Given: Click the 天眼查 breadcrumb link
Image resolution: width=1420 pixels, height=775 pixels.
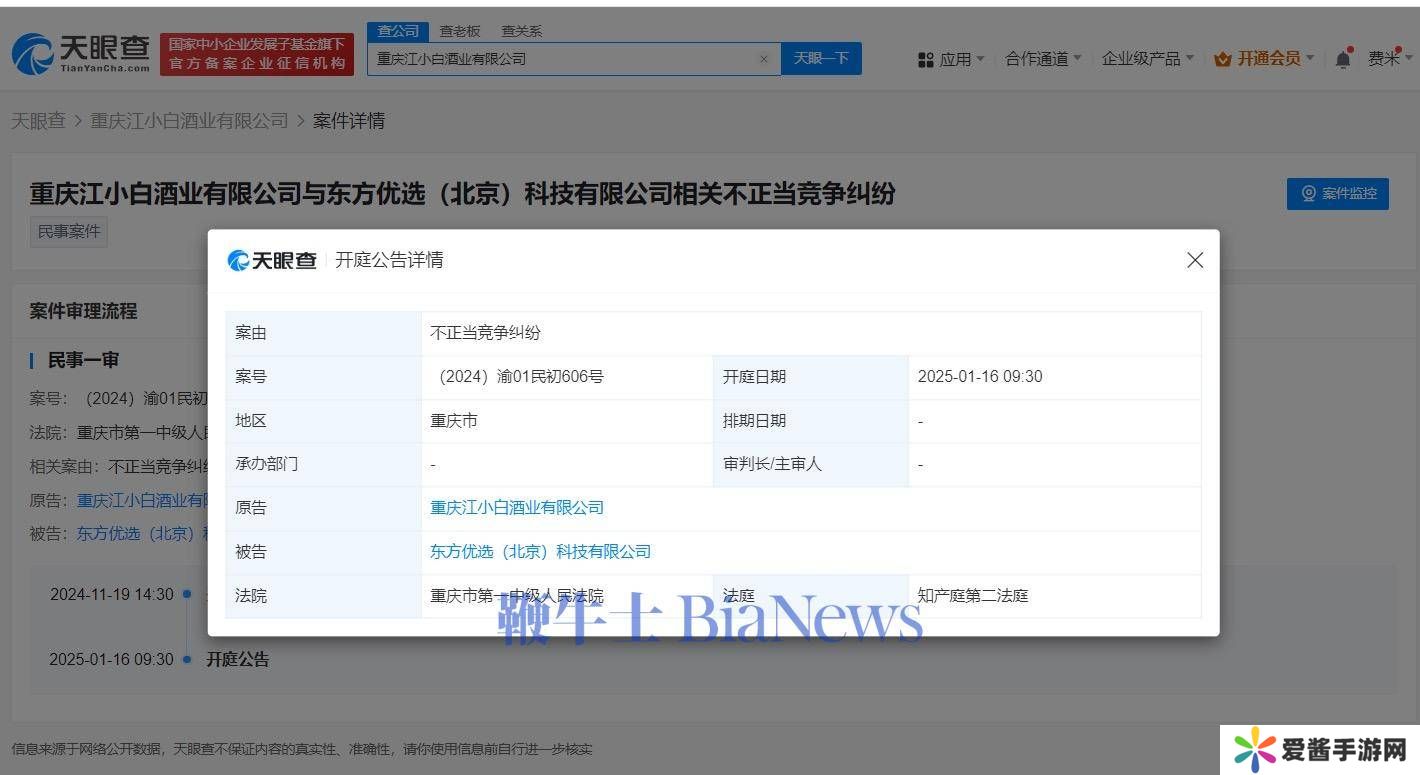Looking at the screenshot, I should click(x=38, y=121).
